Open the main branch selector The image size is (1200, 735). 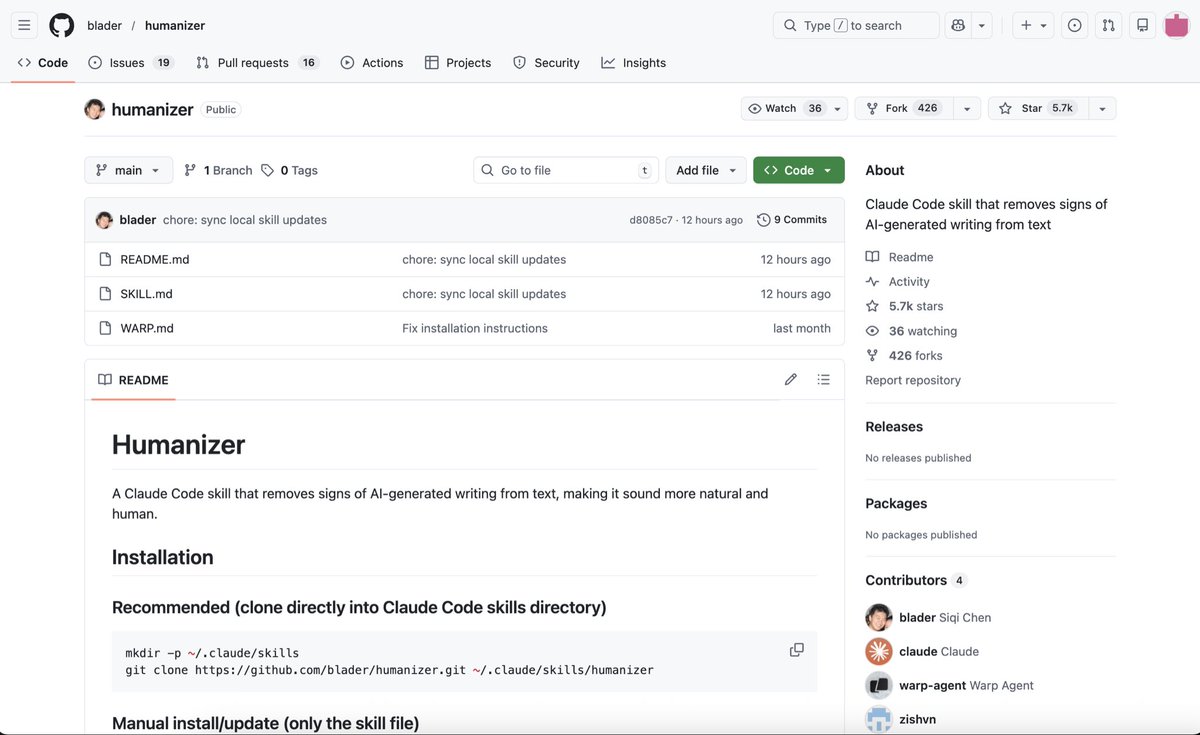click(x=128, y=170)
